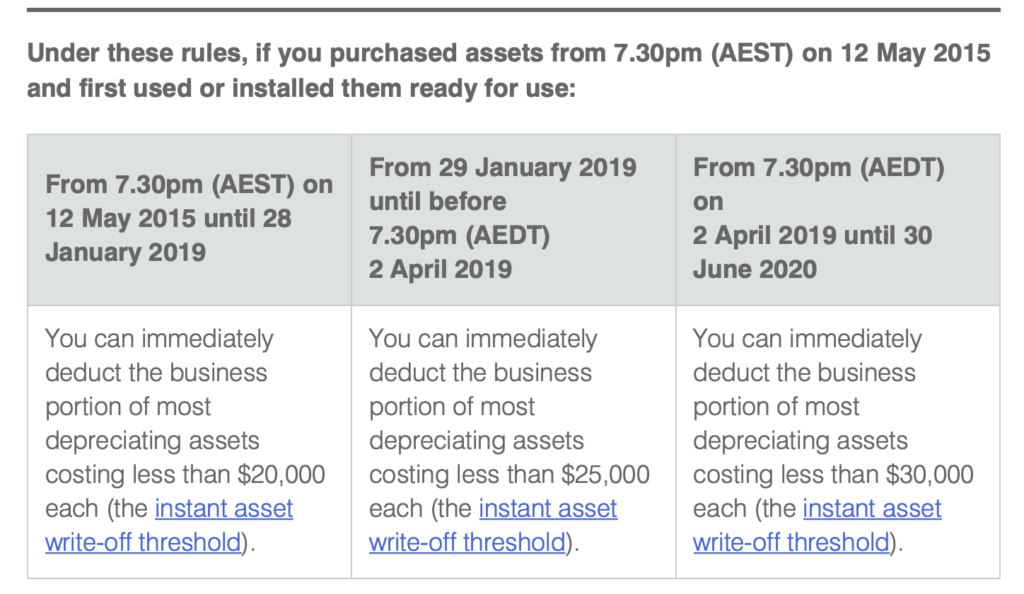
Task: Select the '12 May 2015 until 28 January 2019' header cell
Action: click(189, 218)
